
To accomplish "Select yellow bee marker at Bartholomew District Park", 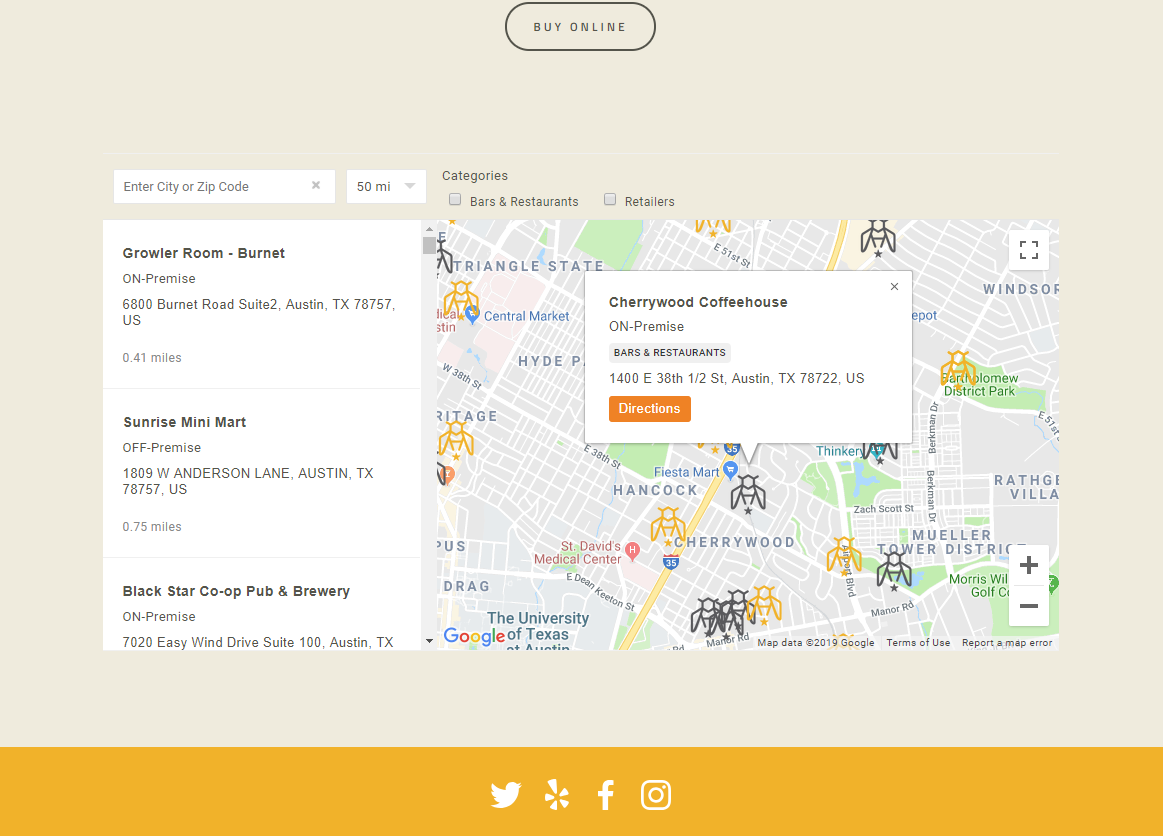I will (x=958, y=369).
